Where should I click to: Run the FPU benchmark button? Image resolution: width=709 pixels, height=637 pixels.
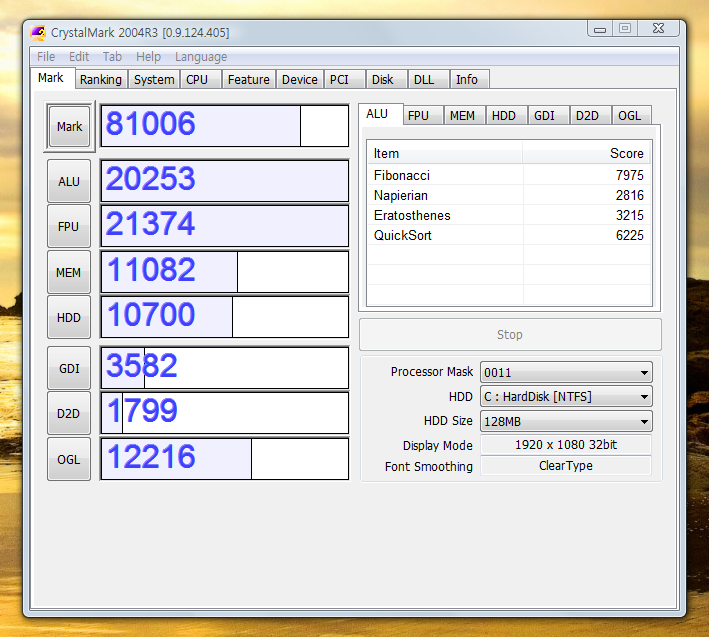(69, 226)
